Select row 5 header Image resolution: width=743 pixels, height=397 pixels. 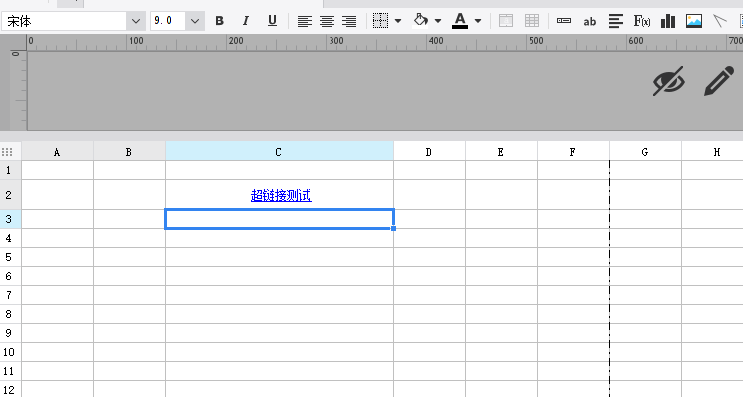point(10,257)
